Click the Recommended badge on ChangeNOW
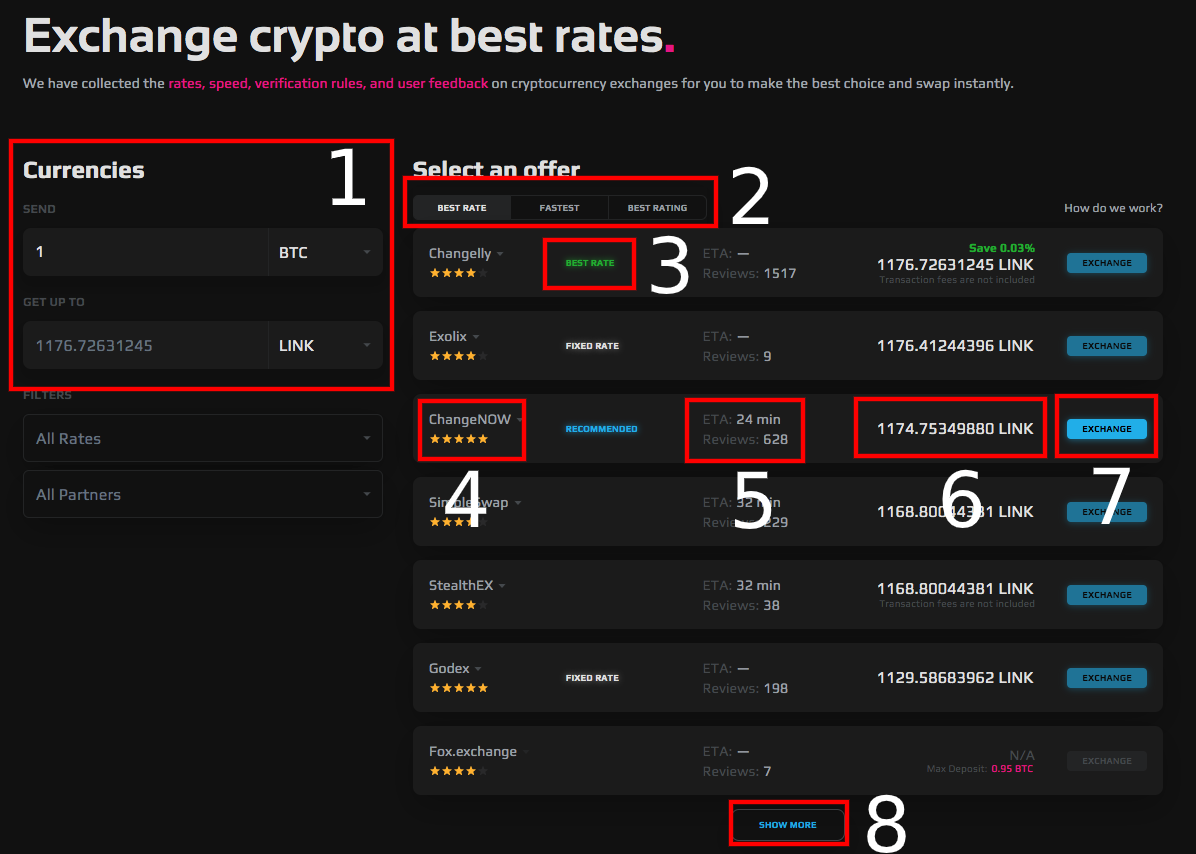 pos(601,429)
